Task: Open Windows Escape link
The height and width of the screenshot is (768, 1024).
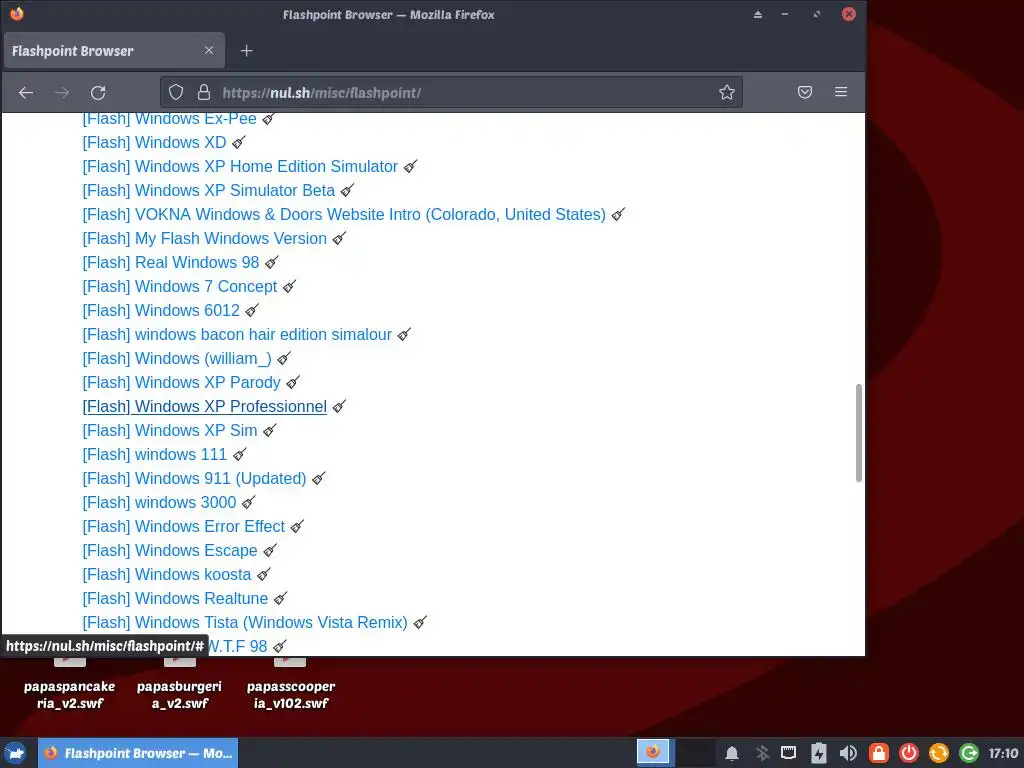Action: [x=170, y=551]
